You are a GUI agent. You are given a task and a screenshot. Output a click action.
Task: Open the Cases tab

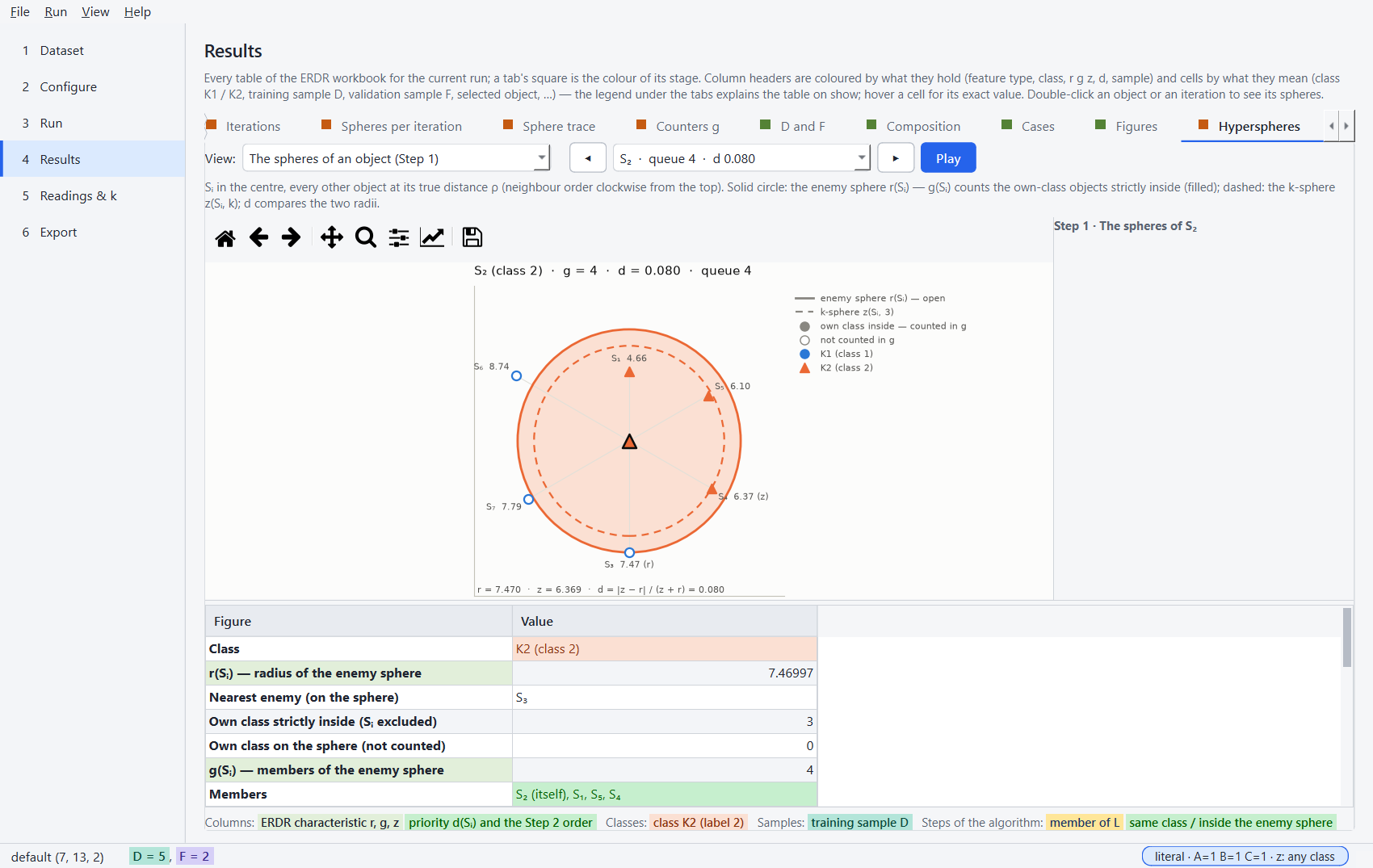tap(1029, 126)
